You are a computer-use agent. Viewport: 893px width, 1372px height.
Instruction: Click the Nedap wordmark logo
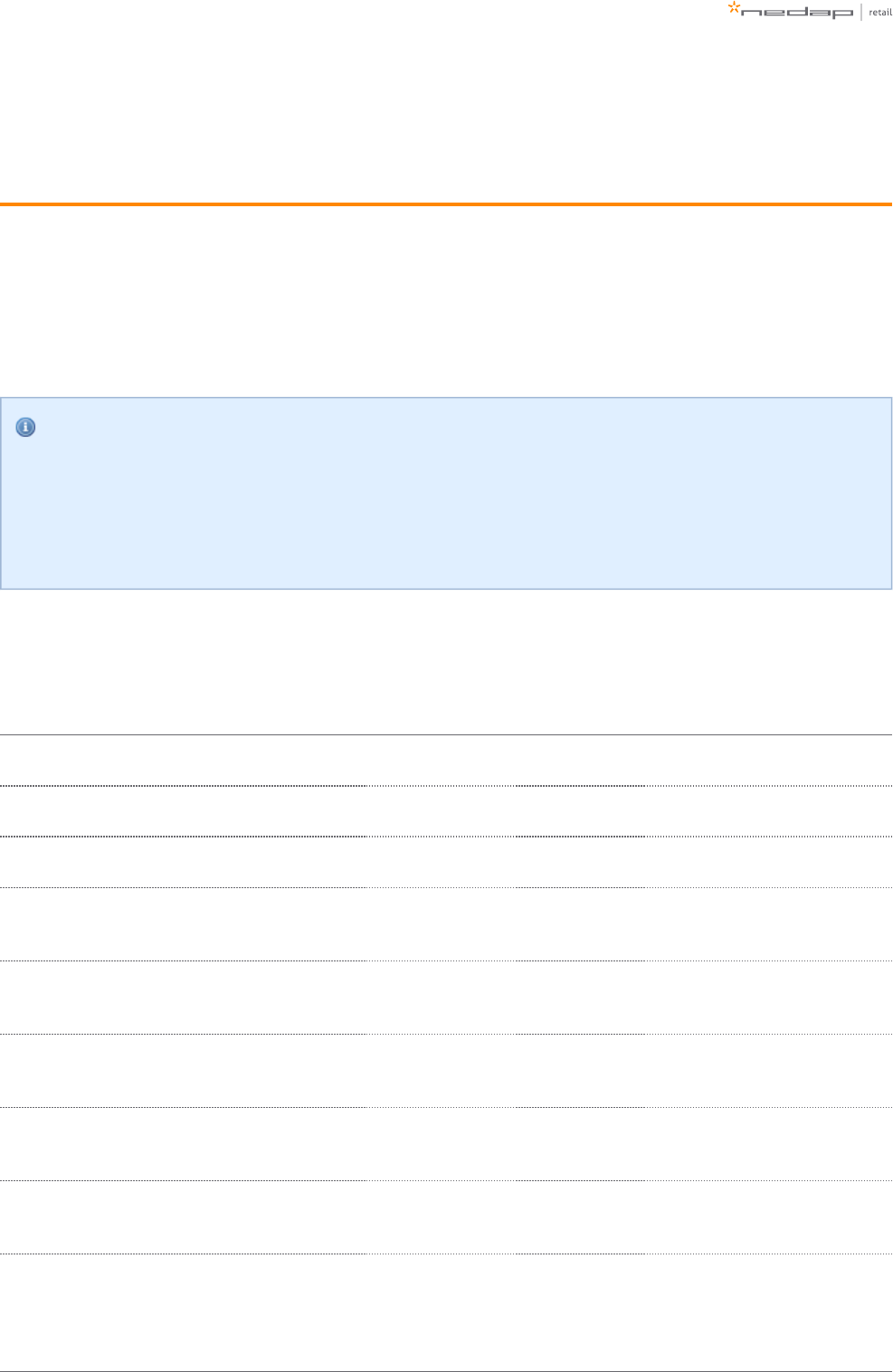point(796,14)
